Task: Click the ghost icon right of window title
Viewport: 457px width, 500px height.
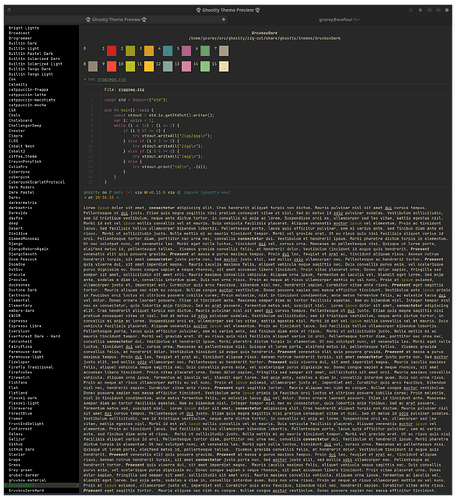Action: 257,10
